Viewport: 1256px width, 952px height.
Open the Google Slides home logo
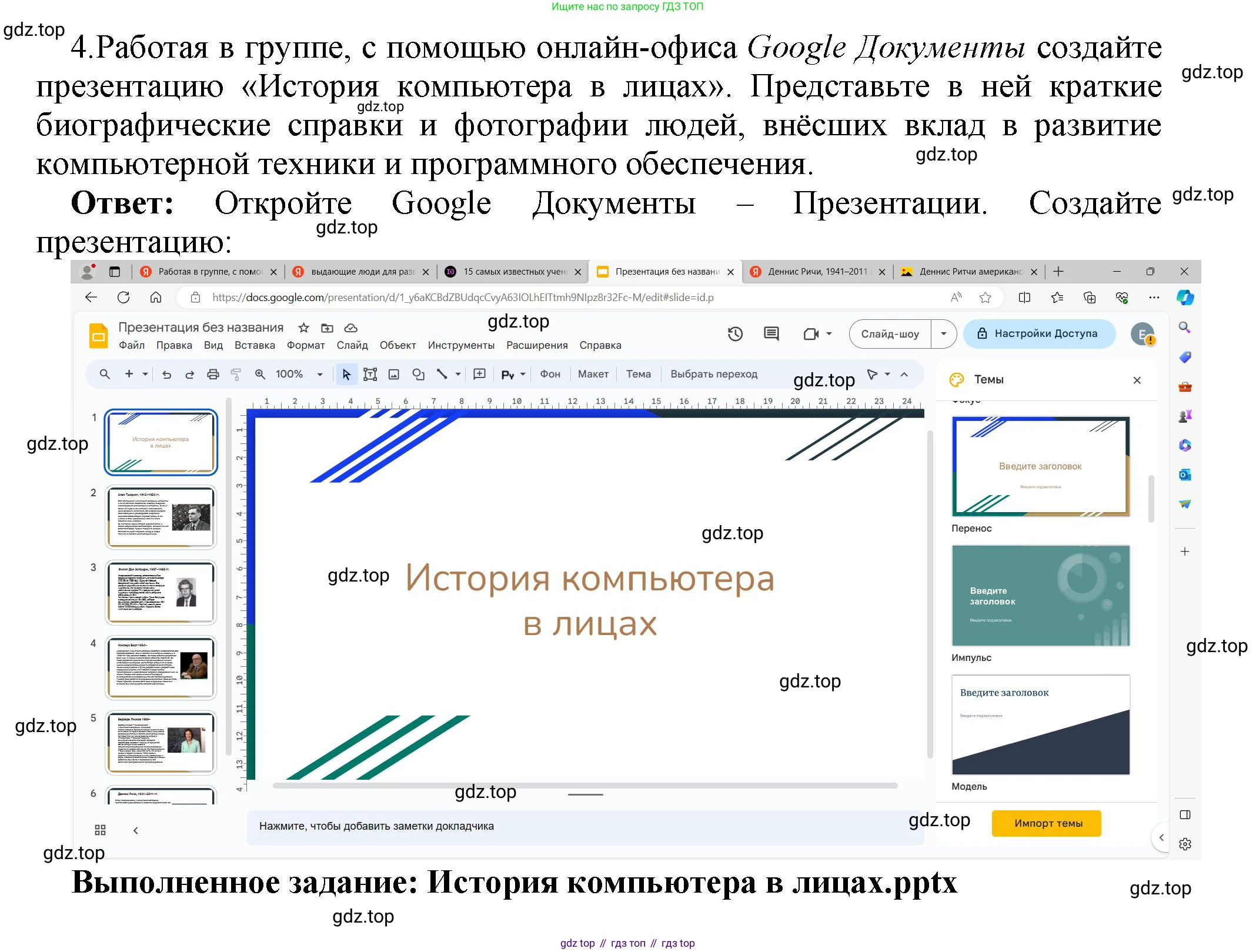[x=98, y=336]
